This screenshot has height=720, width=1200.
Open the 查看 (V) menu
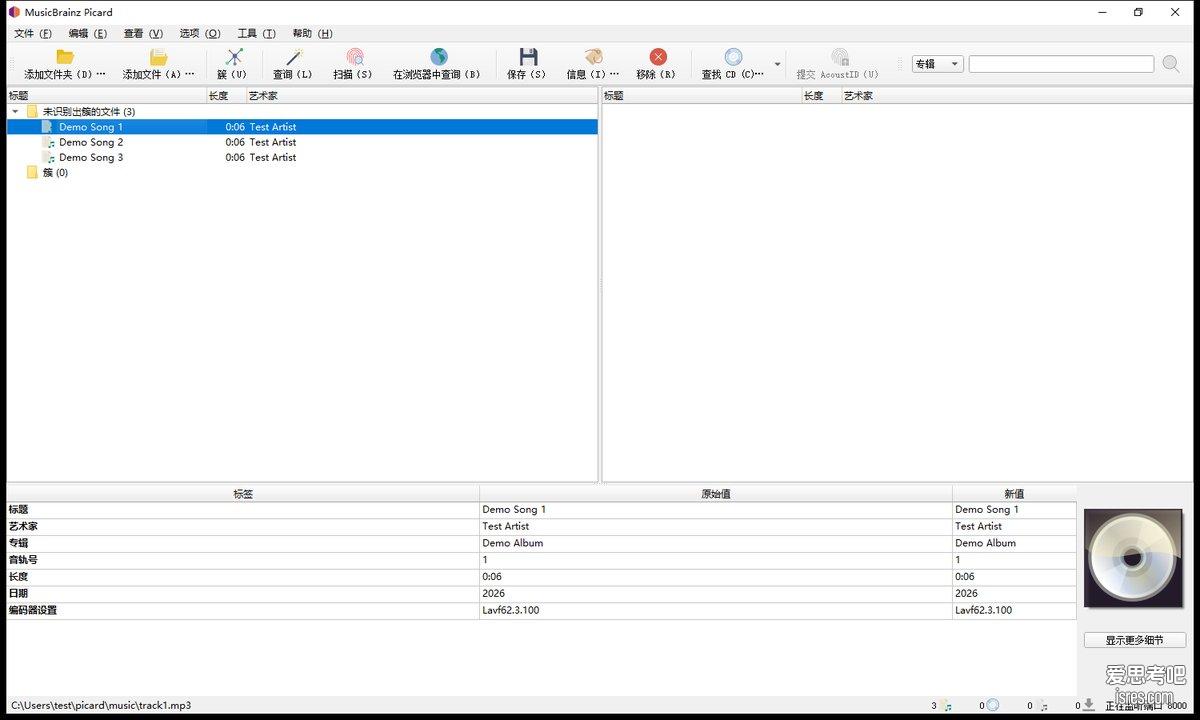(x=143, y=33)
